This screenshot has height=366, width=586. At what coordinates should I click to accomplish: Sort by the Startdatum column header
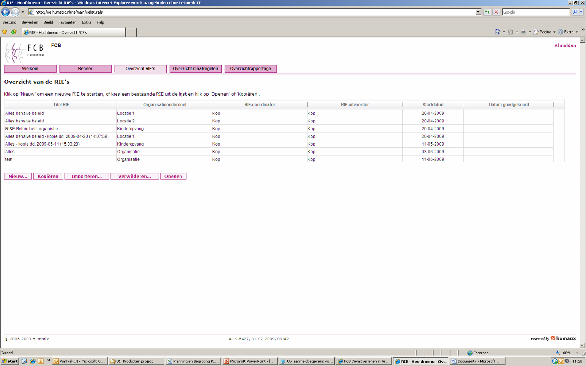[x=433, y=105]
